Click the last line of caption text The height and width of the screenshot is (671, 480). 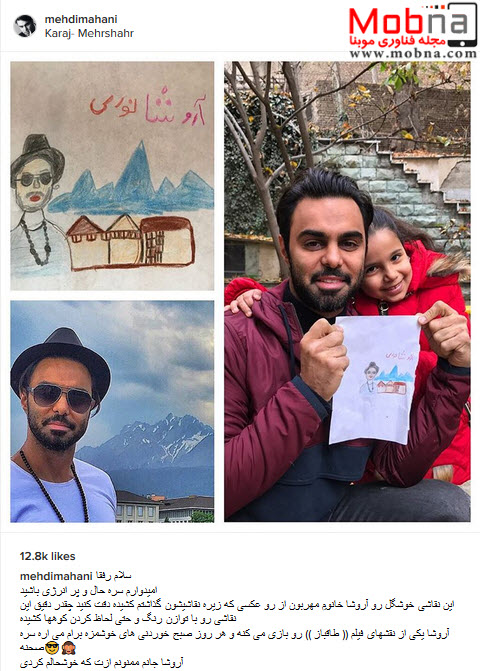click(102, 662)
